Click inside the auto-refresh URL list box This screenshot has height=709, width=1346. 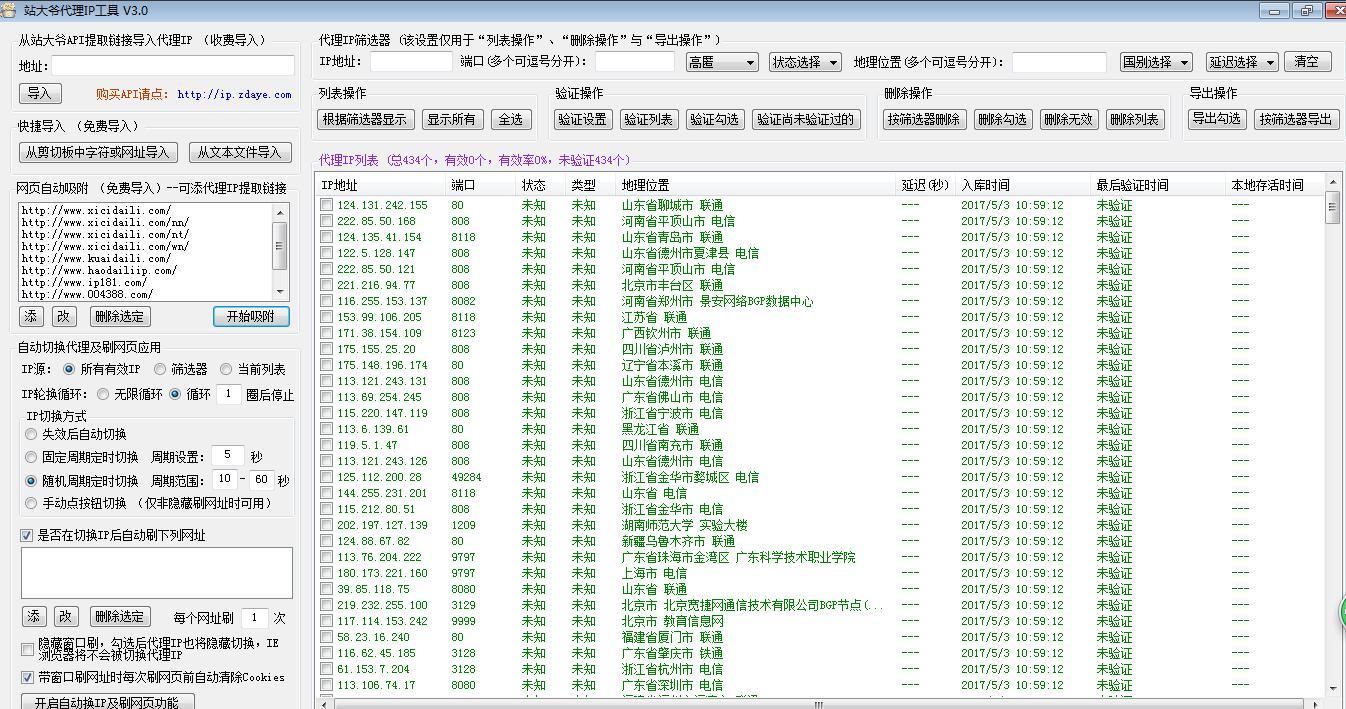click(x=157, y=573)
